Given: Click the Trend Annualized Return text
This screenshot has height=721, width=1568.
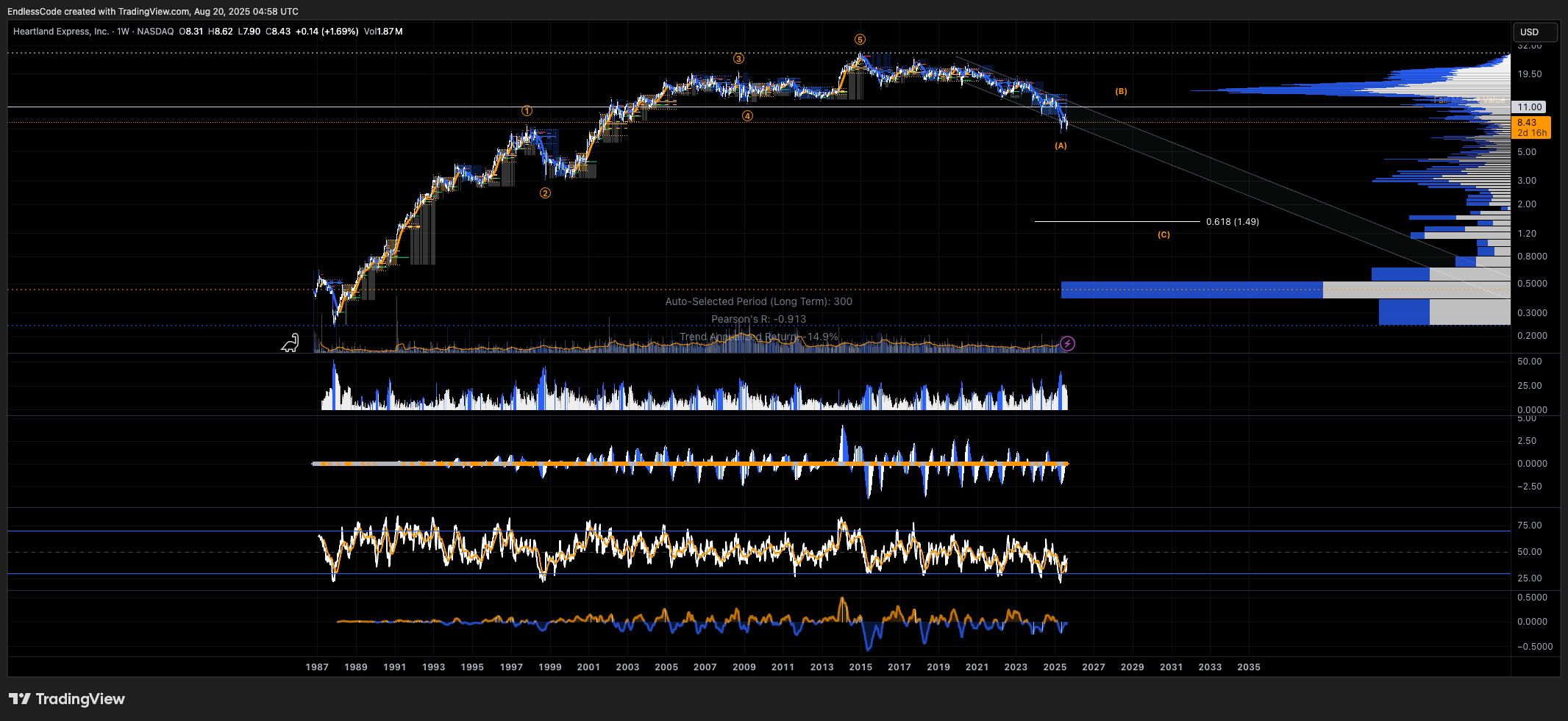Looking at the screenshot, I should [x=759, y=337].
